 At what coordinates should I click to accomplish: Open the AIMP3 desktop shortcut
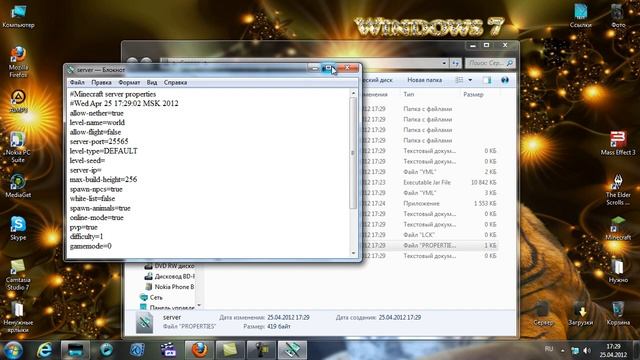tap(18, 101)
